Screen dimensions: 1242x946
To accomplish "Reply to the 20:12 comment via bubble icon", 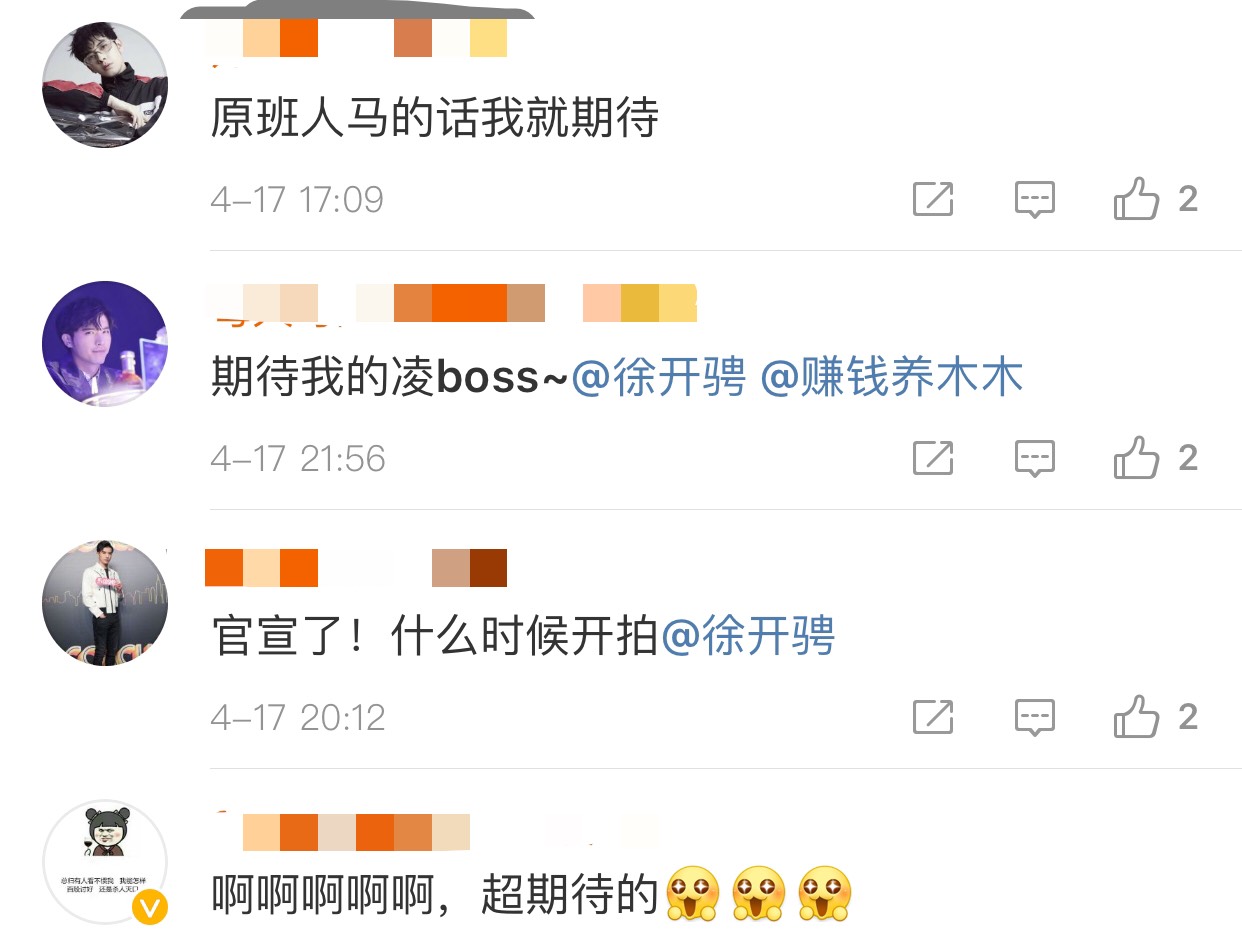I will (1035, 716).
